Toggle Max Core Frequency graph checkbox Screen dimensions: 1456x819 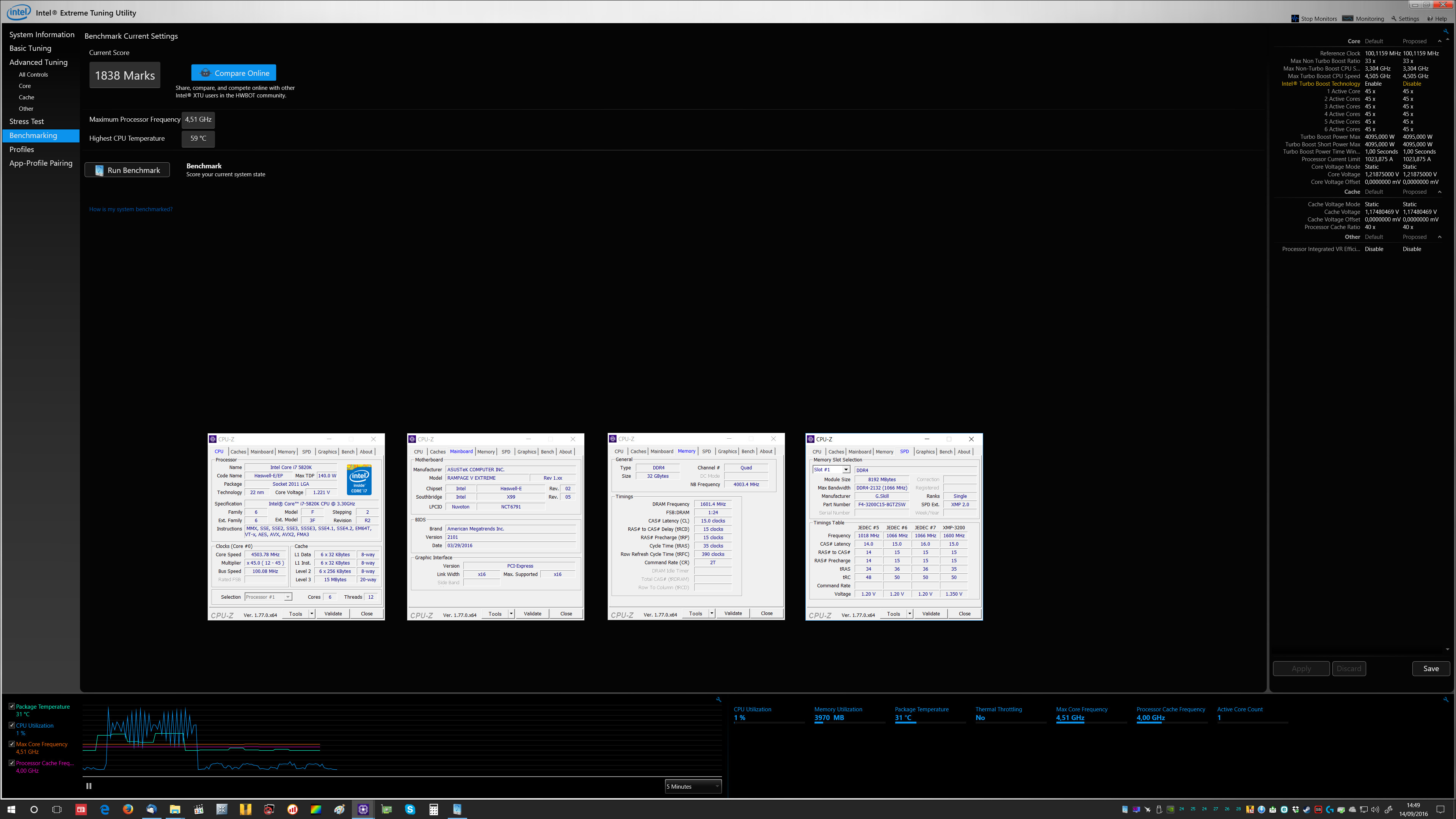coord(12,744)
